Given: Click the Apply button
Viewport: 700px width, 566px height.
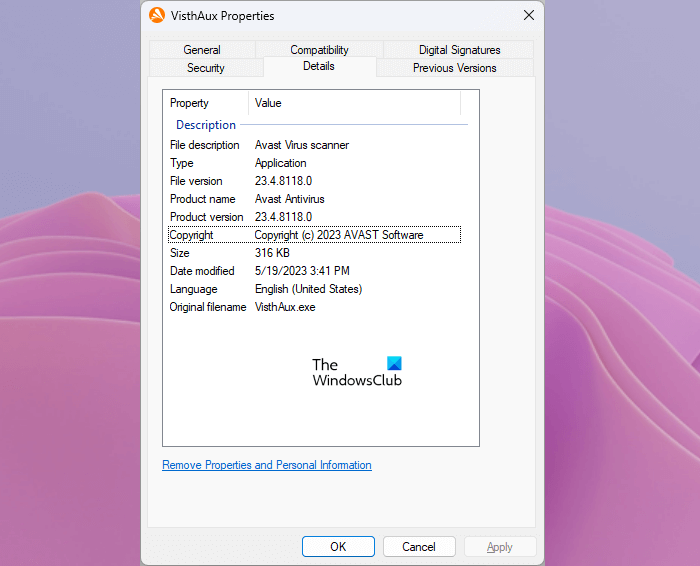Looking at the screenshot, I should coord(500,547).
